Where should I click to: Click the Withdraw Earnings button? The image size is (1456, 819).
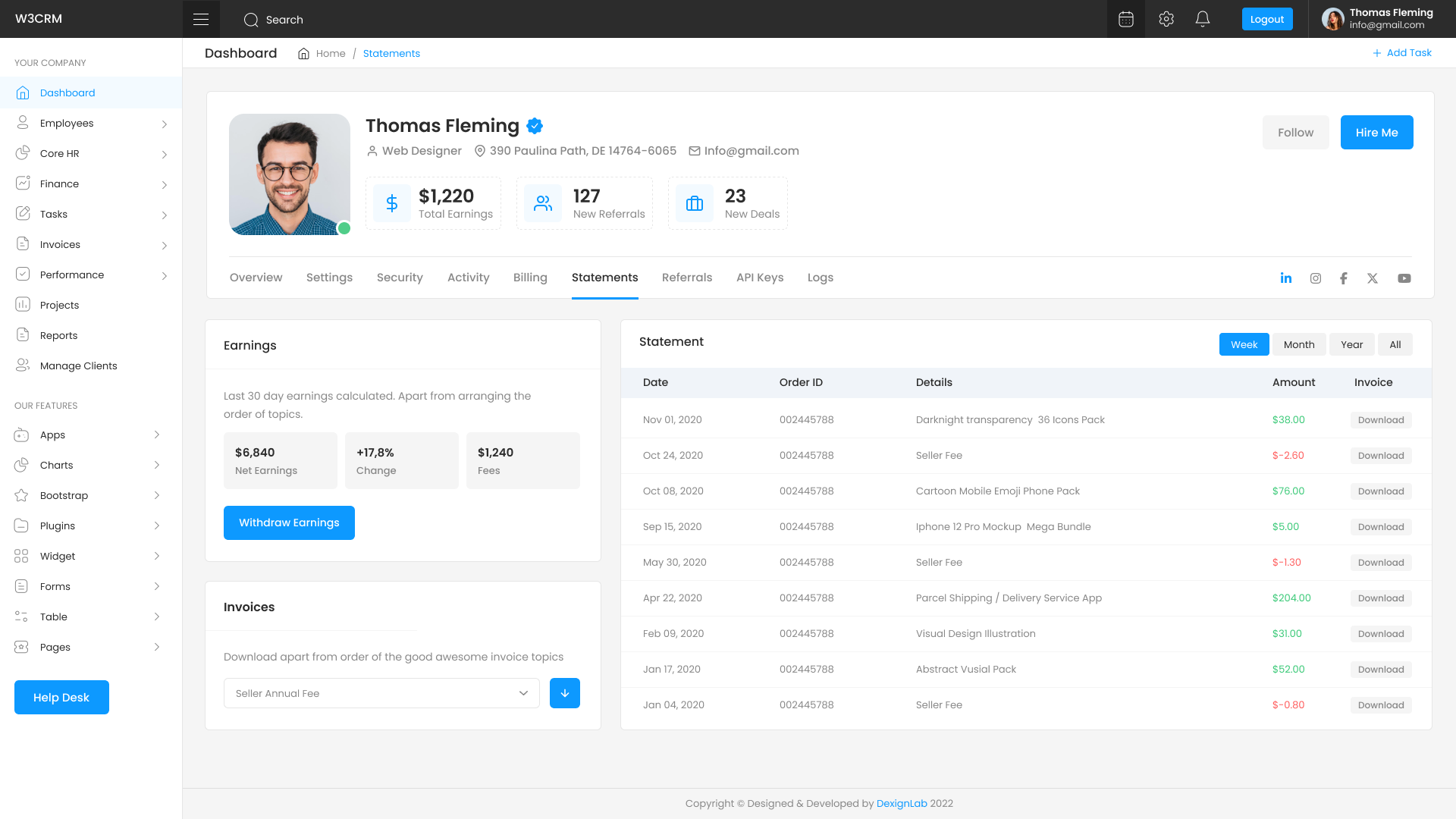[289, 522]
